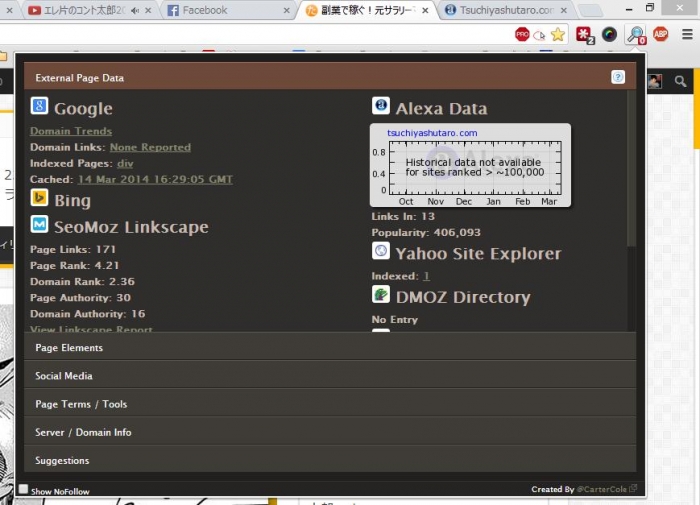Expand the Page Terms / Tools section
The image size is (700, 505).
pyautogui.click(x=330, y=404)
